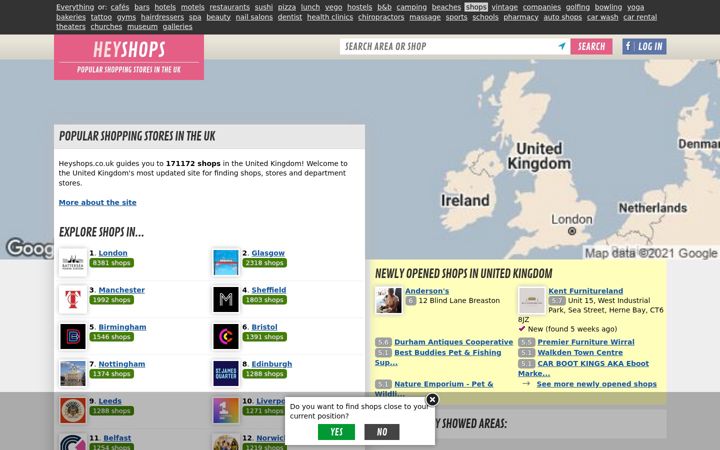Open Durham Antiques Cooperative link

tap(454, 342)
